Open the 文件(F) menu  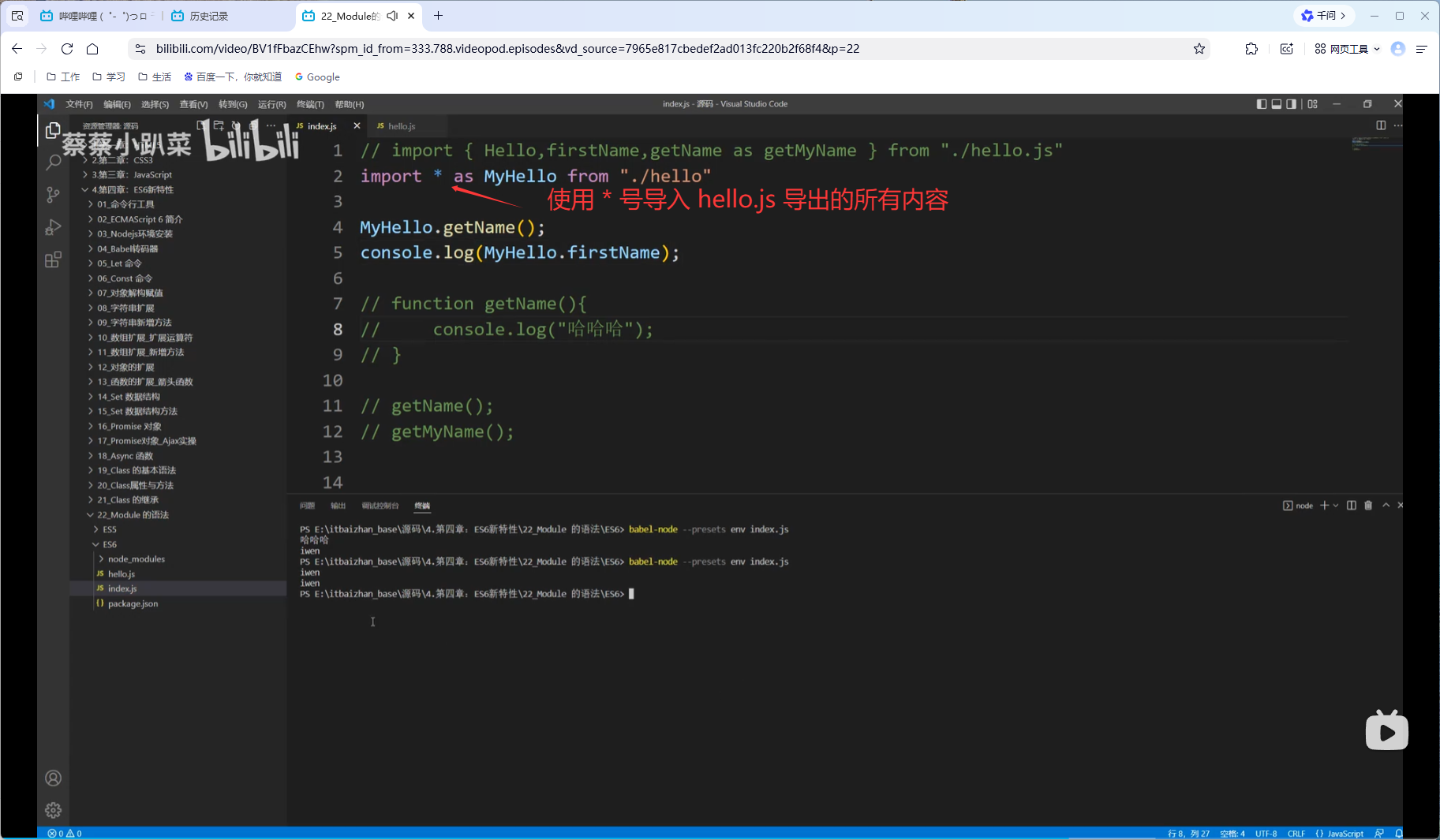point(79,104)
